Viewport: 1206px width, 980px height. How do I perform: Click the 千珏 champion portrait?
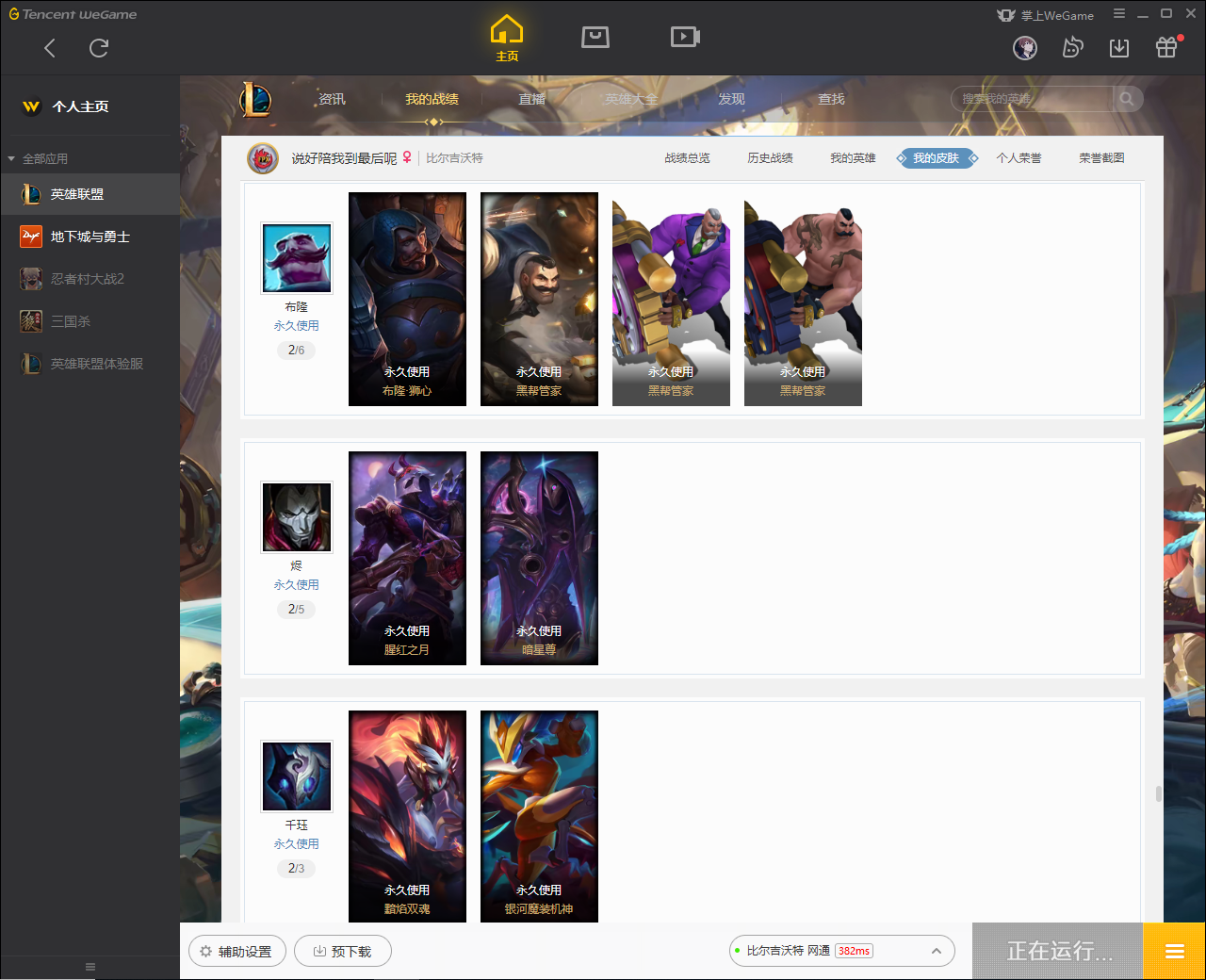[297, 776]
